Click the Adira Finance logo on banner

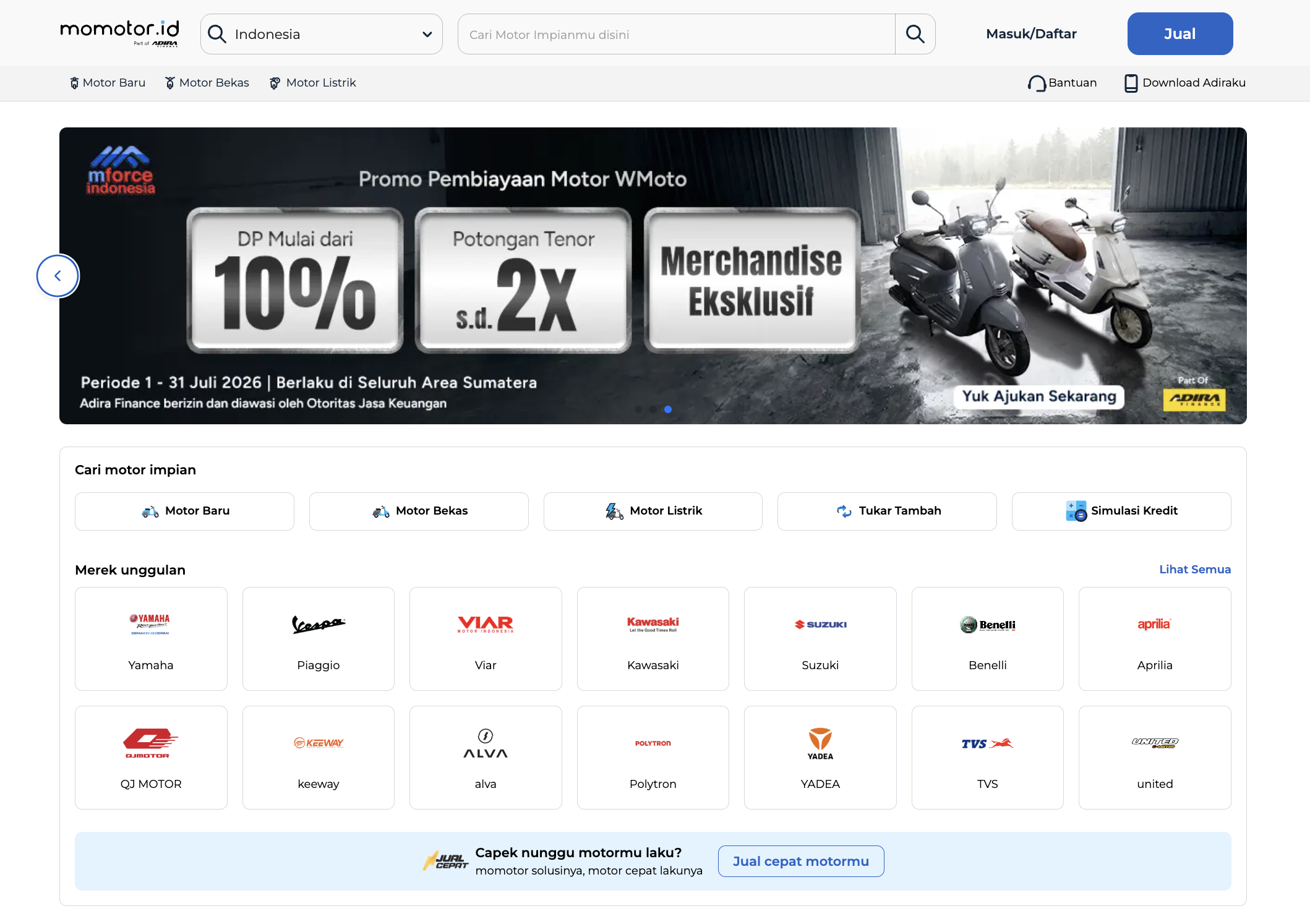point(1194,400)
